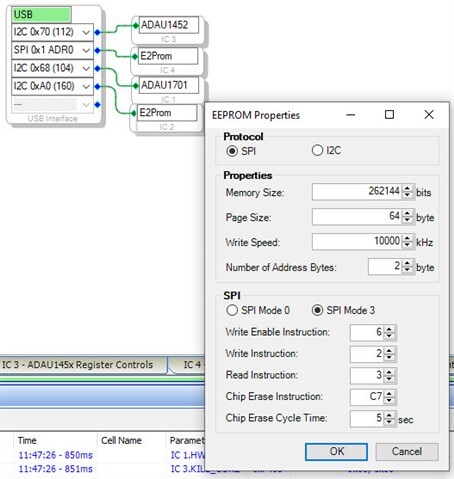Click the Time column header
This screenshot has width=454, height=479.
coord(27,440)
